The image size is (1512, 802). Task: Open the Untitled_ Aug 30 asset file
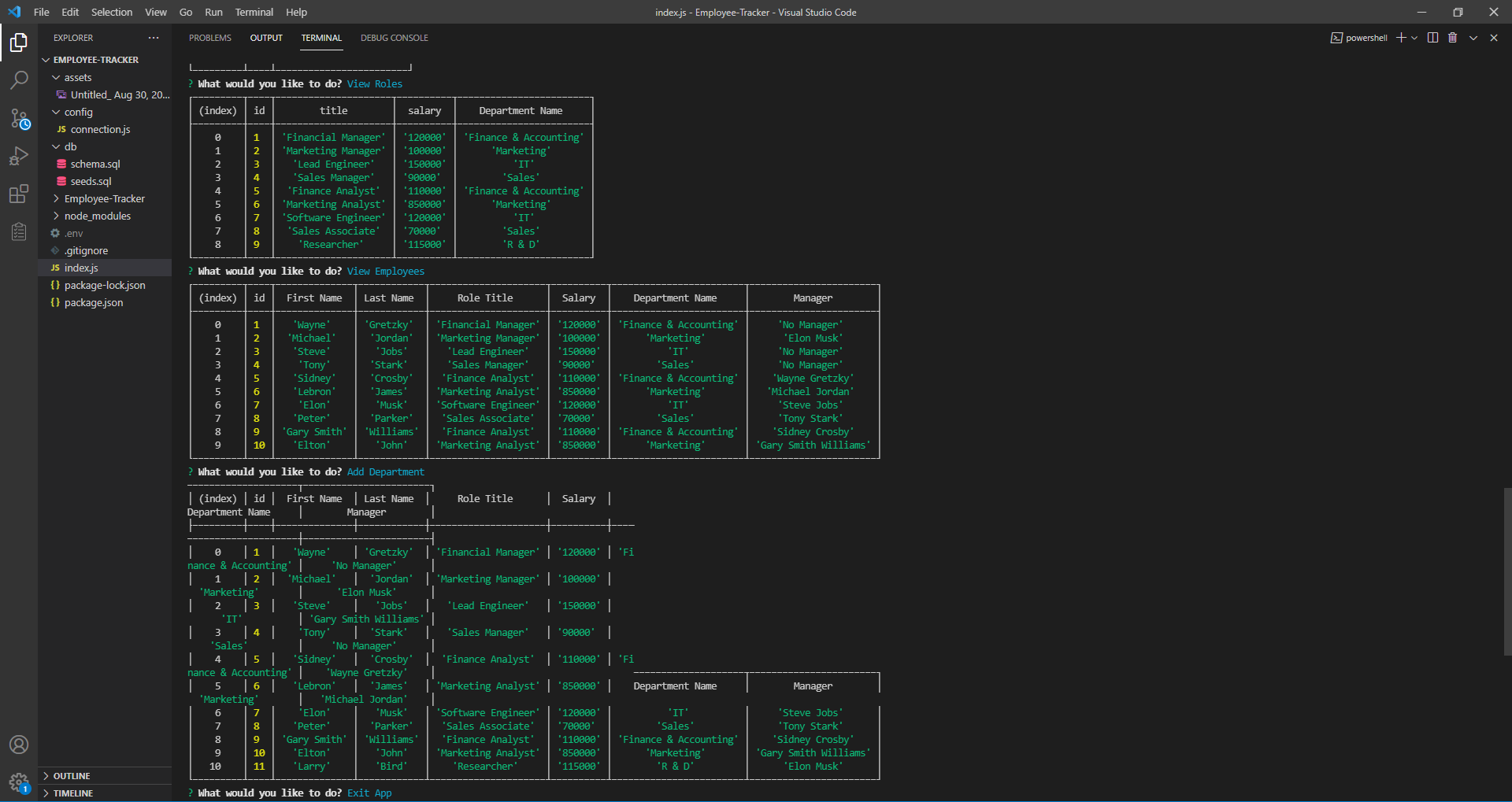[119, 94]
